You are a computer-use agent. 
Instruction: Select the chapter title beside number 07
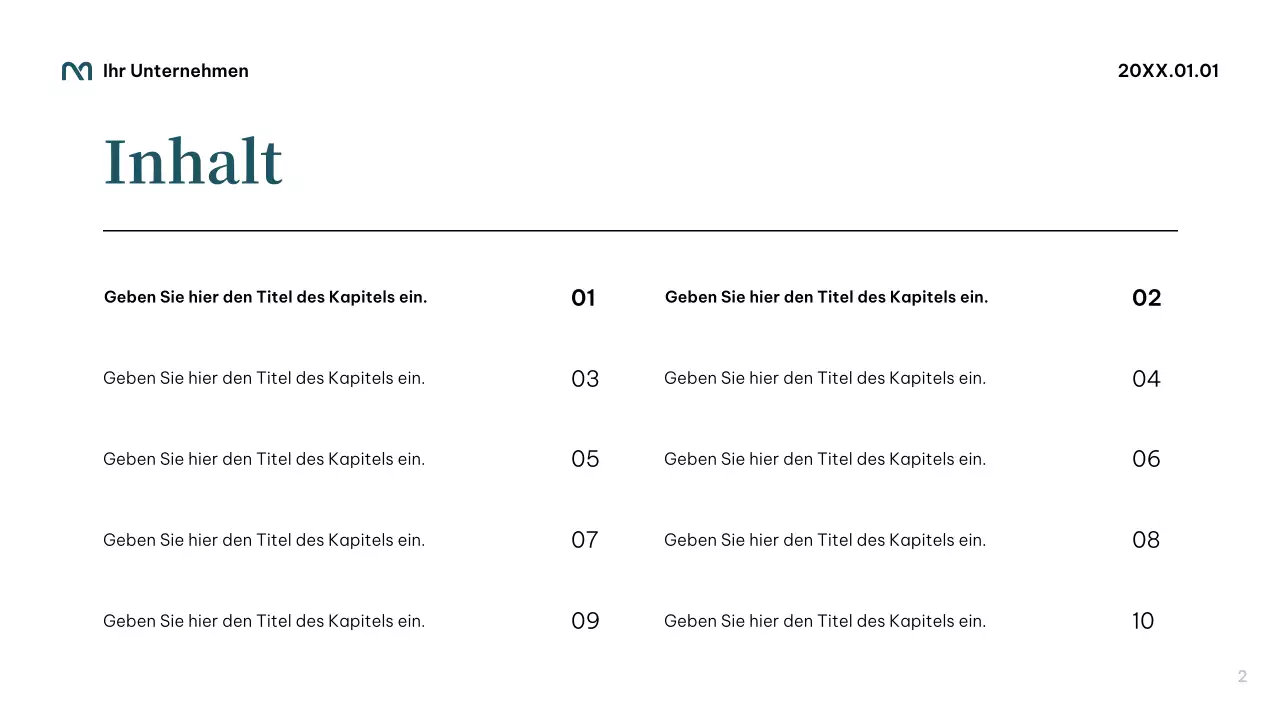click(x=264, y=540)
